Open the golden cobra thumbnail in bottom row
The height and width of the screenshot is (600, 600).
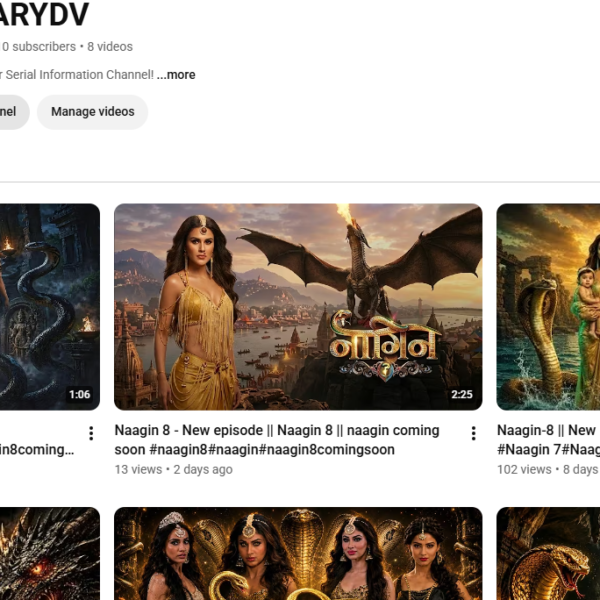tap(548, 554)
